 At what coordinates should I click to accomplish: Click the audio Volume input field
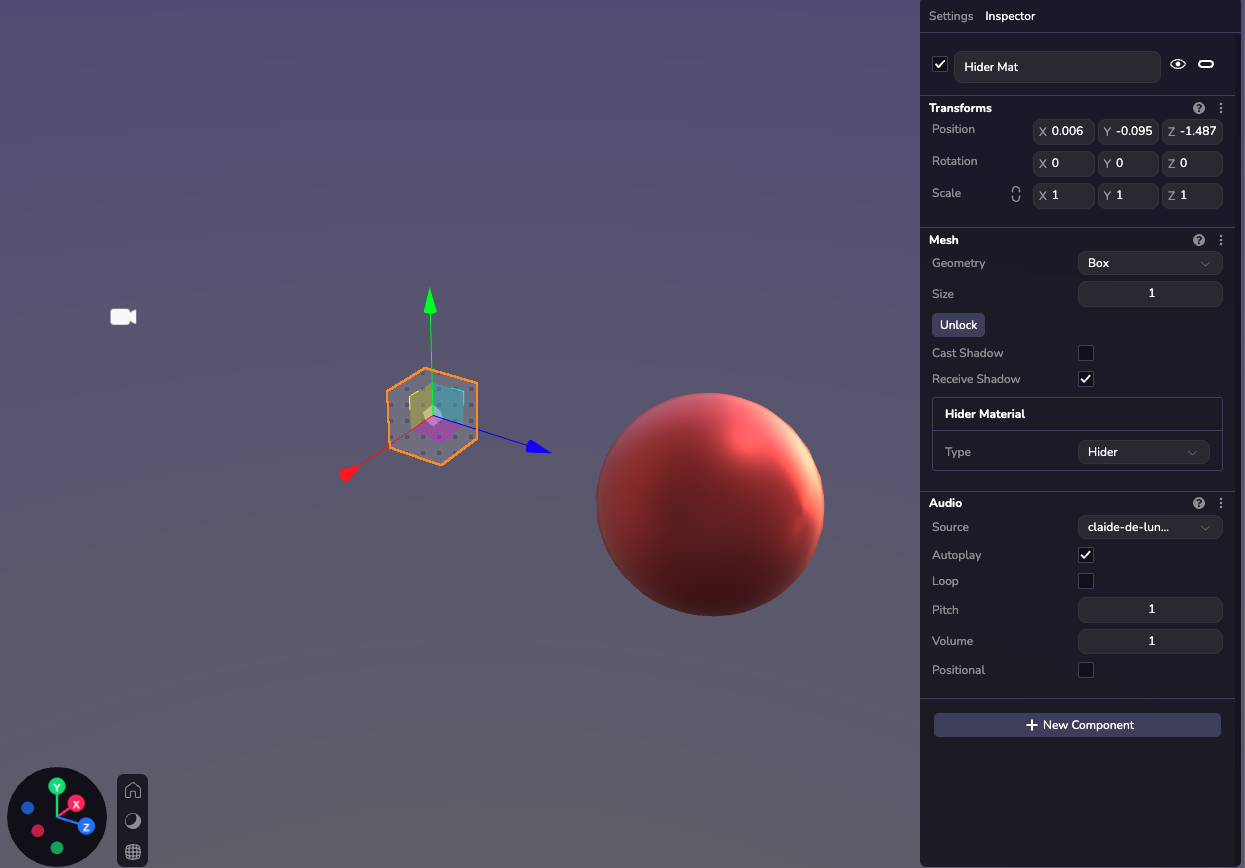click(x=1149, y=641)
